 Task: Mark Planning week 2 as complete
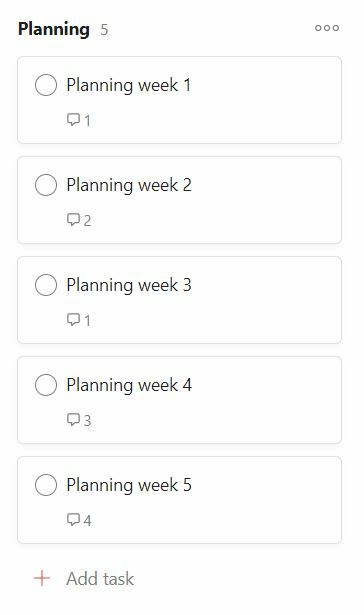46,185
